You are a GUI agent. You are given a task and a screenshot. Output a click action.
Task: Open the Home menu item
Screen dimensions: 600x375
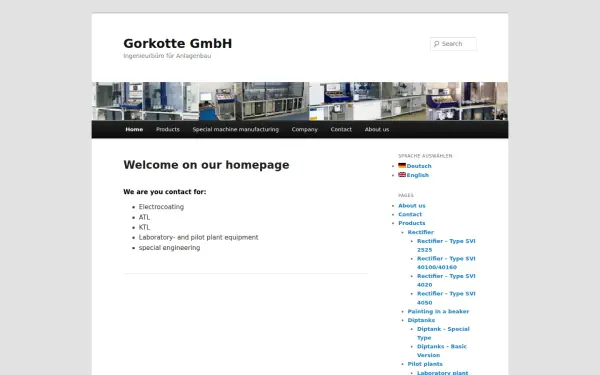[134, 129]
